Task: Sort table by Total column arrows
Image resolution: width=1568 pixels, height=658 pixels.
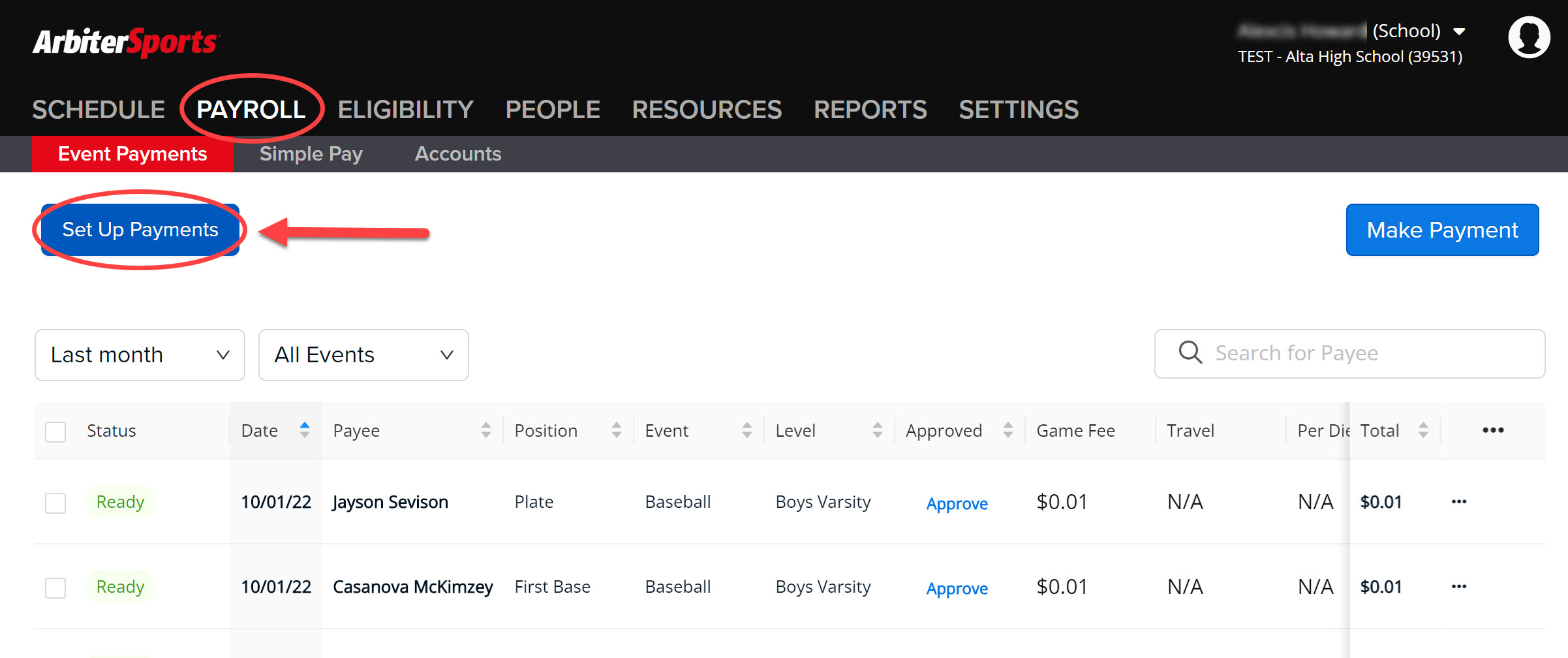Action: (x=1423, y=430)
